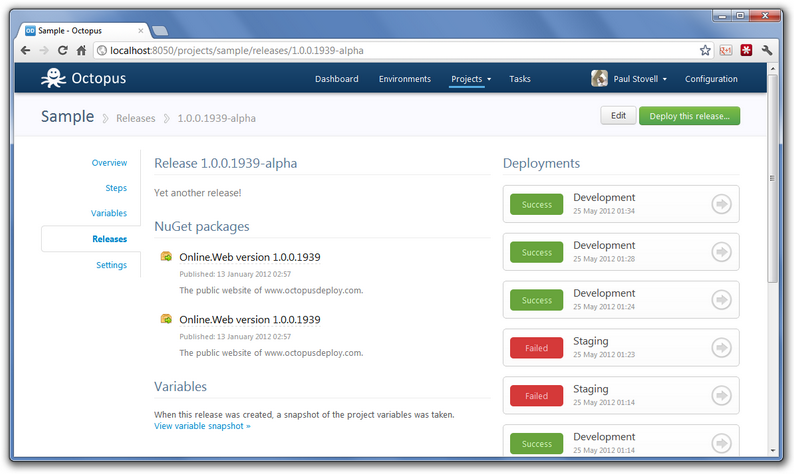Click arrow icon on first Failed Staging deployment
Screen dimensions: 795x474
coord(721,347)
